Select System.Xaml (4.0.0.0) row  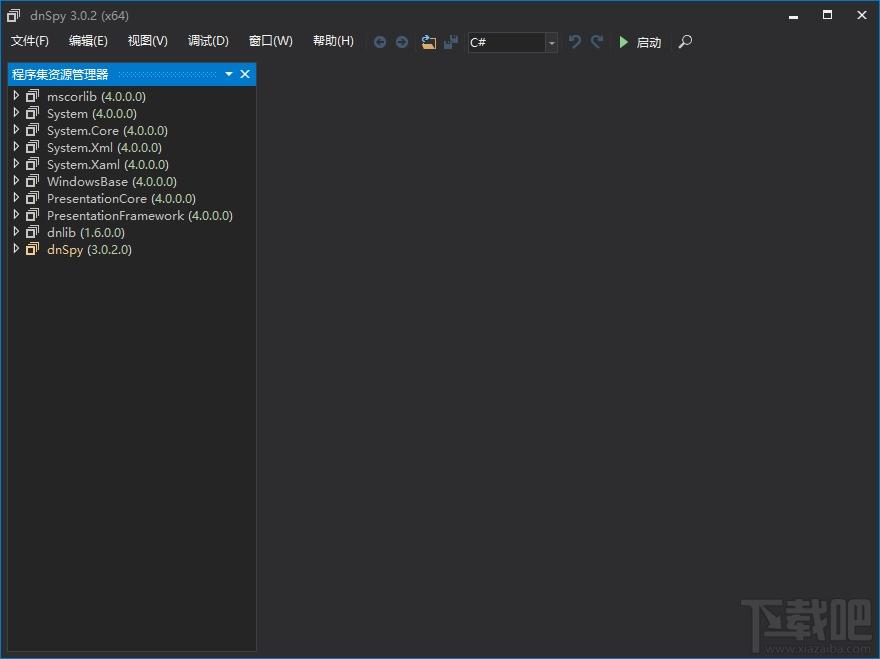point(108,164)
